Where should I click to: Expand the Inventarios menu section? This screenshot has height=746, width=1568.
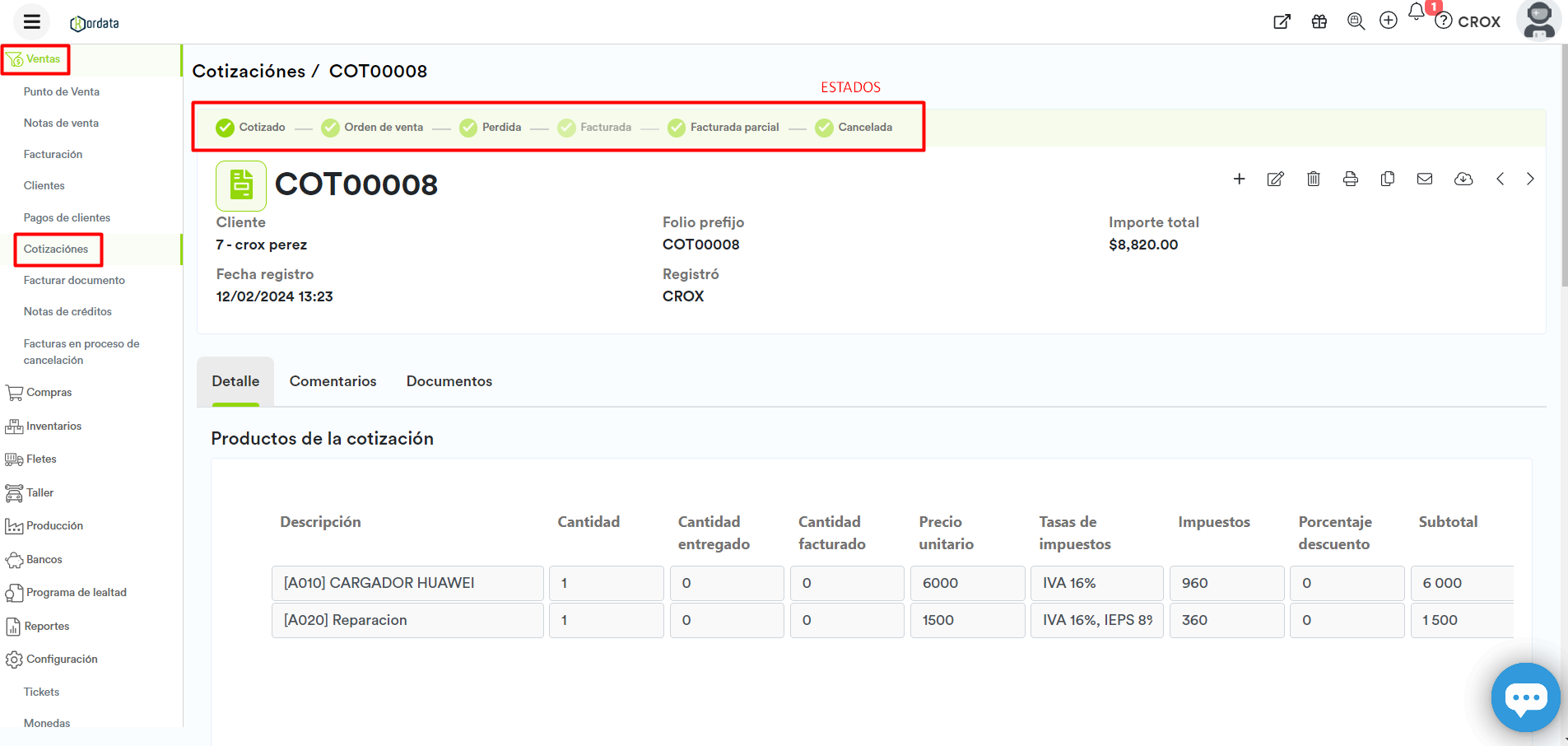[x=54, y=427]
